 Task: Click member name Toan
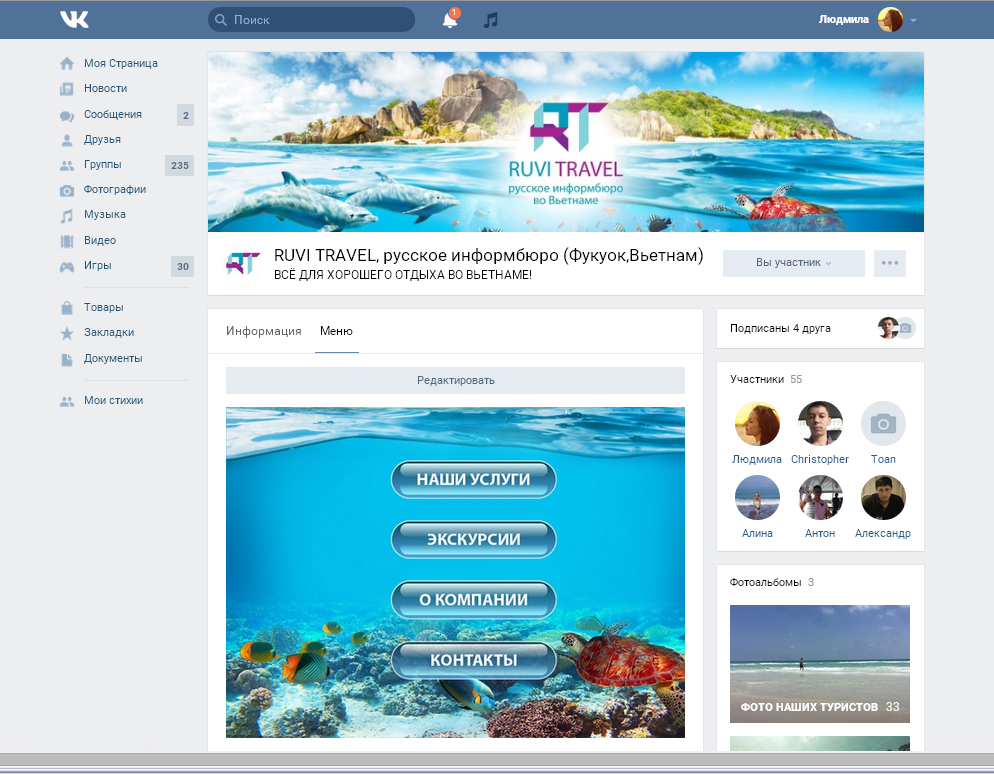pyautogui.click(x=883, y=460)
